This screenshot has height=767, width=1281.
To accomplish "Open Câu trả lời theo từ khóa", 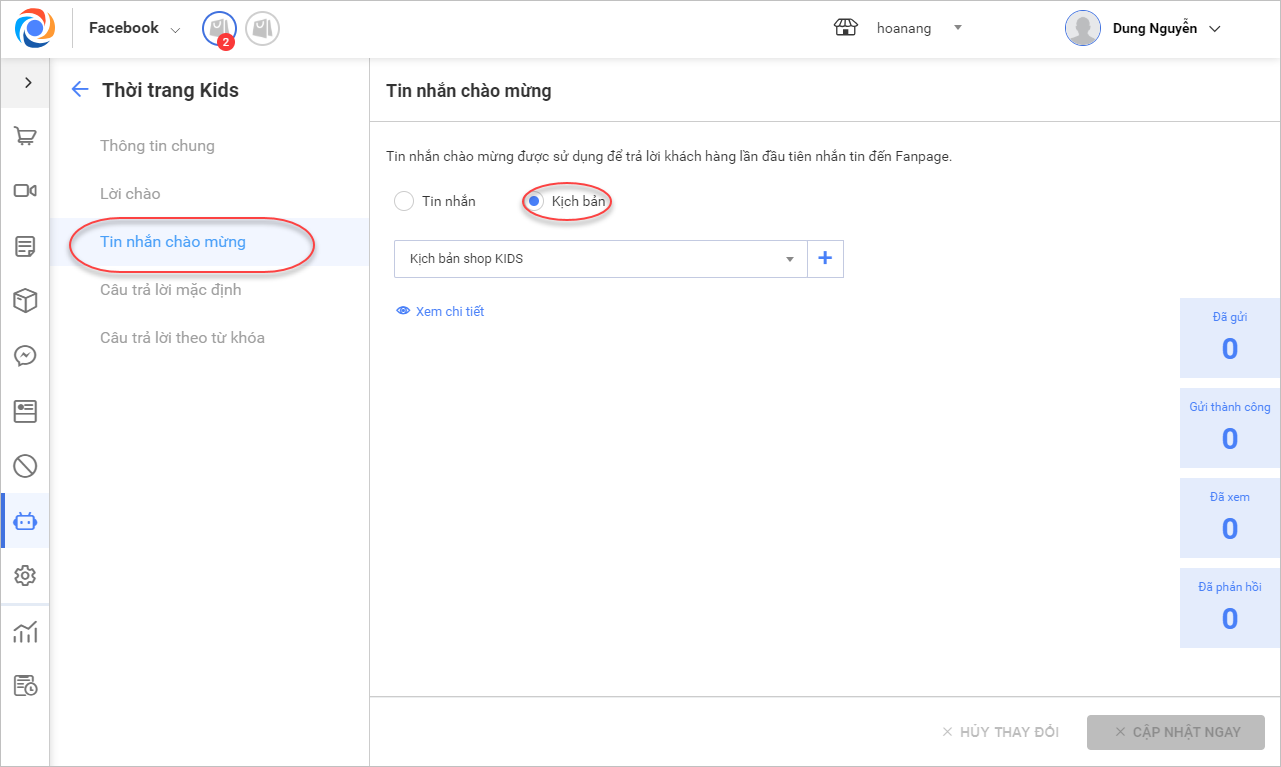I will 182,338.
